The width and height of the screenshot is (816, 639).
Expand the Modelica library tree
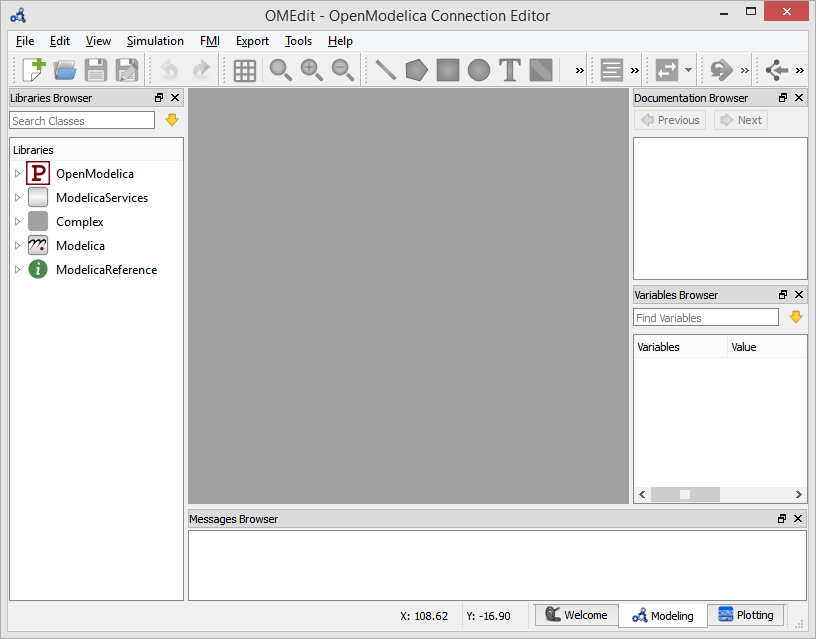[x=17, y=245]
